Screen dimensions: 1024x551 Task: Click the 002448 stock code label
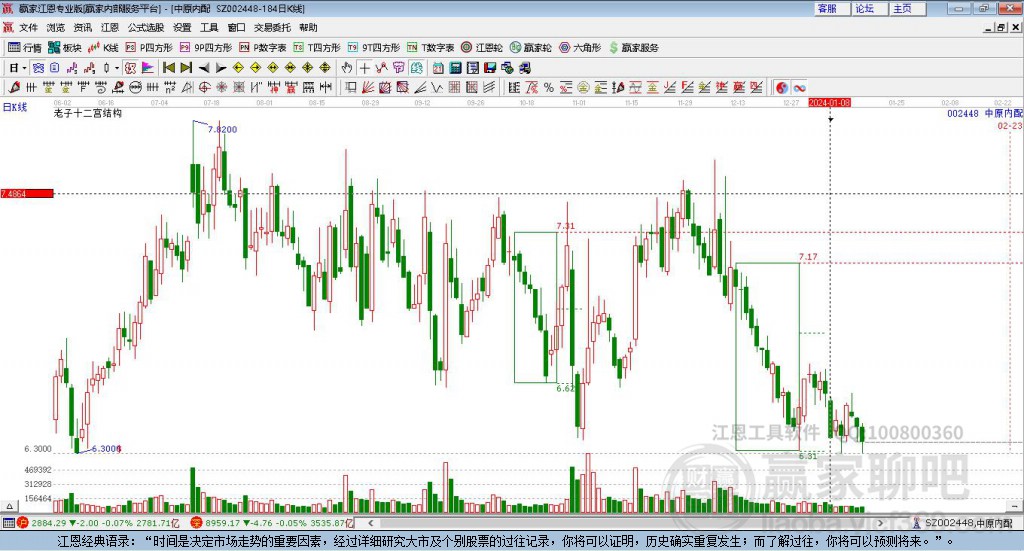click(x=963, y=113)
